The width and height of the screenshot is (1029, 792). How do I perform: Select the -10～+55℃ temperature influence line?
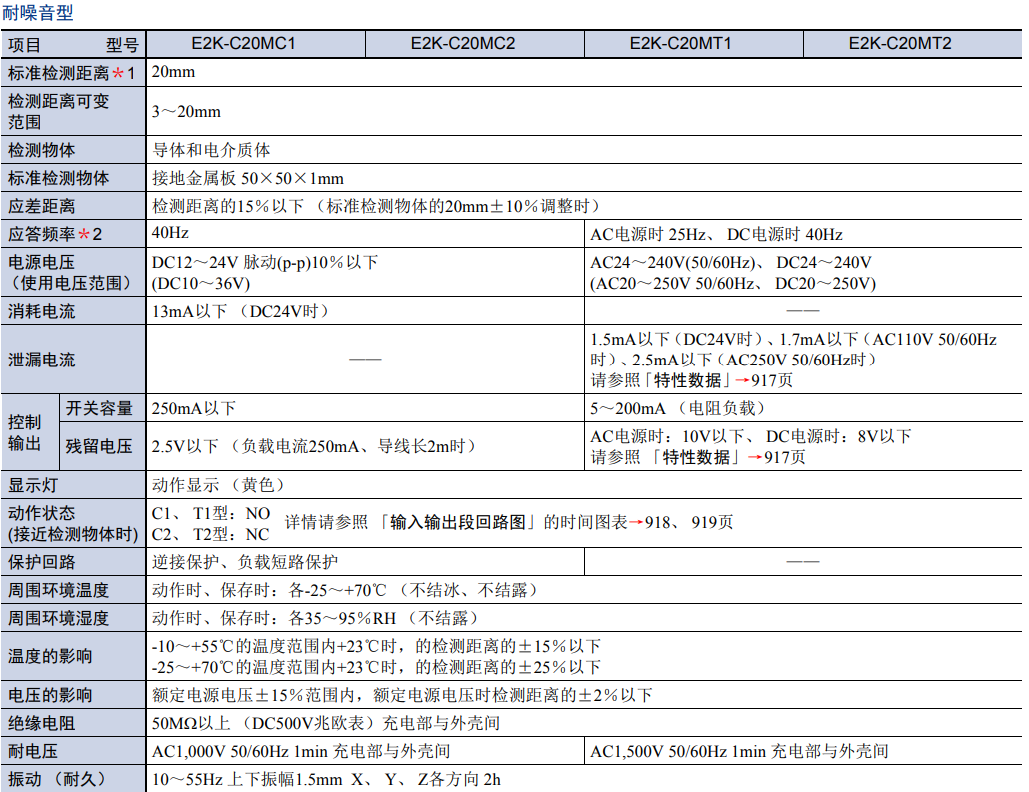(376, 646)
